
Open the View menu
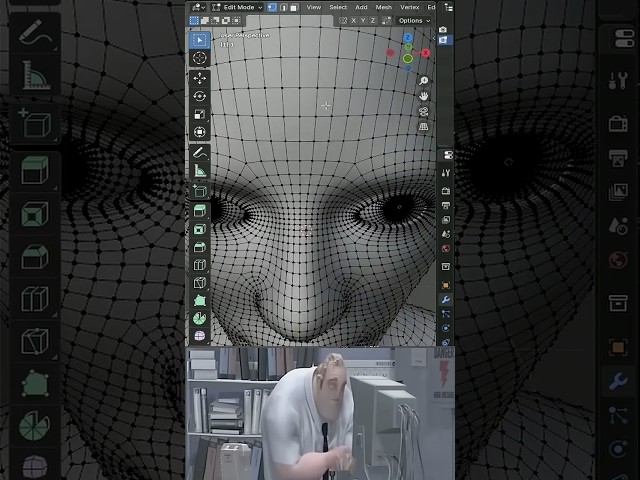tap(313, 7)
